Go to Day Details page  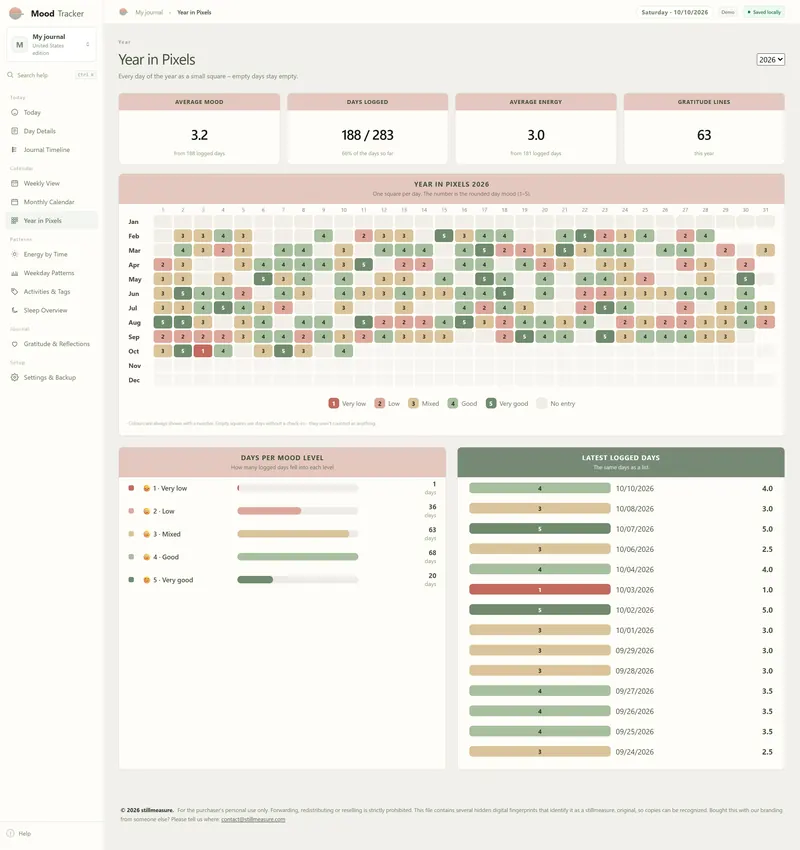pyautogui.click(x=53, y=131)
